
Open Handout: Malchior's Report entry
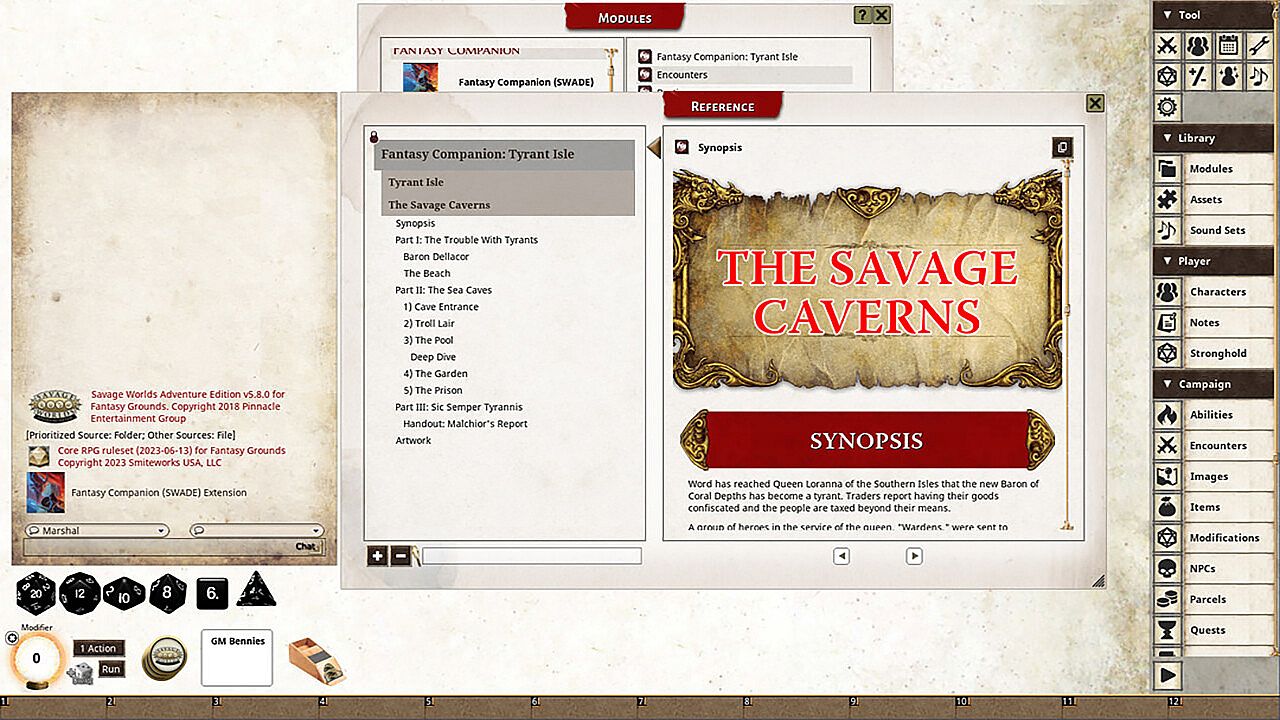pyautogui.click(x=465, y=424)
